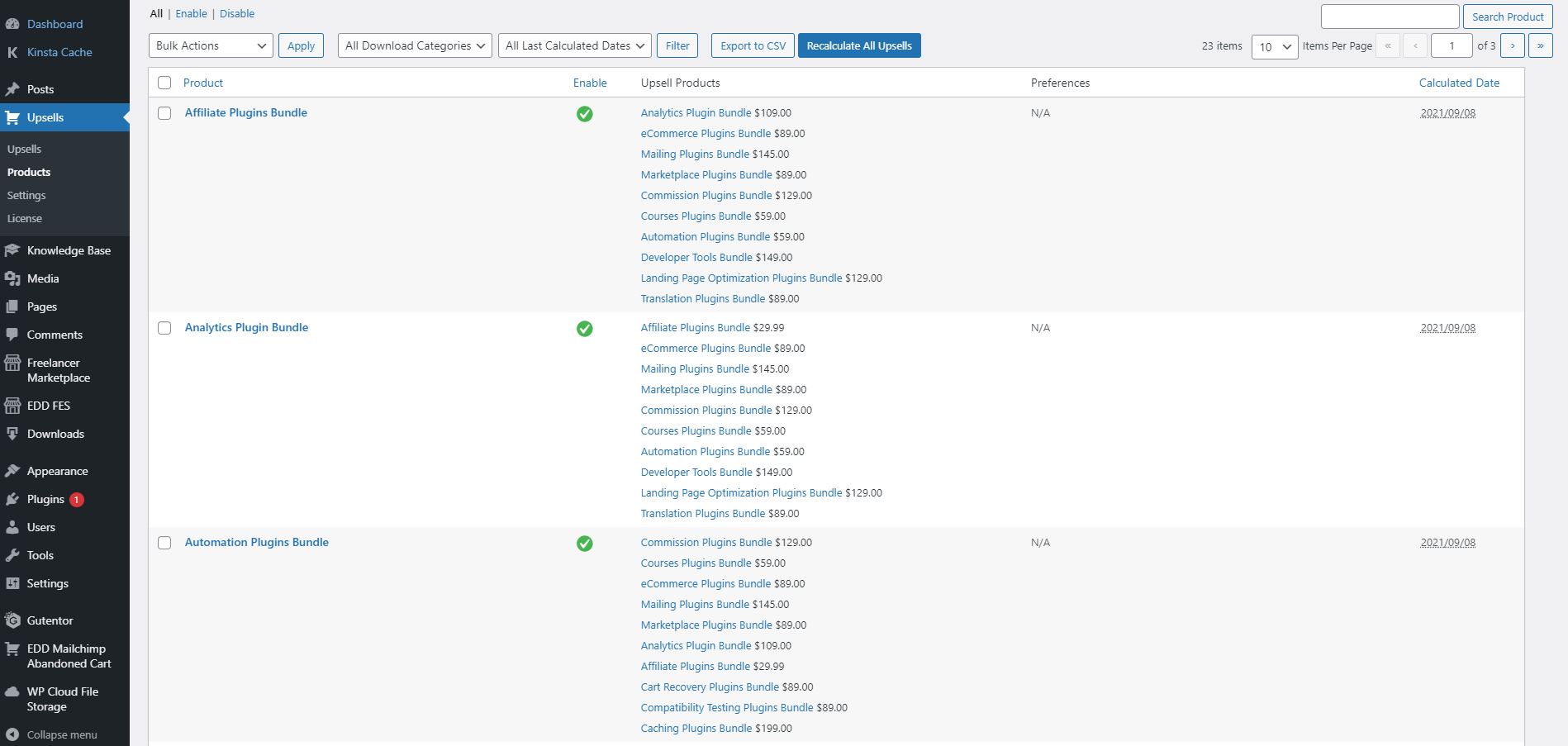Click the WP Cloud File Storage cloud icon
Screen dimensions: 1568x746
click(x=12, y=692)
